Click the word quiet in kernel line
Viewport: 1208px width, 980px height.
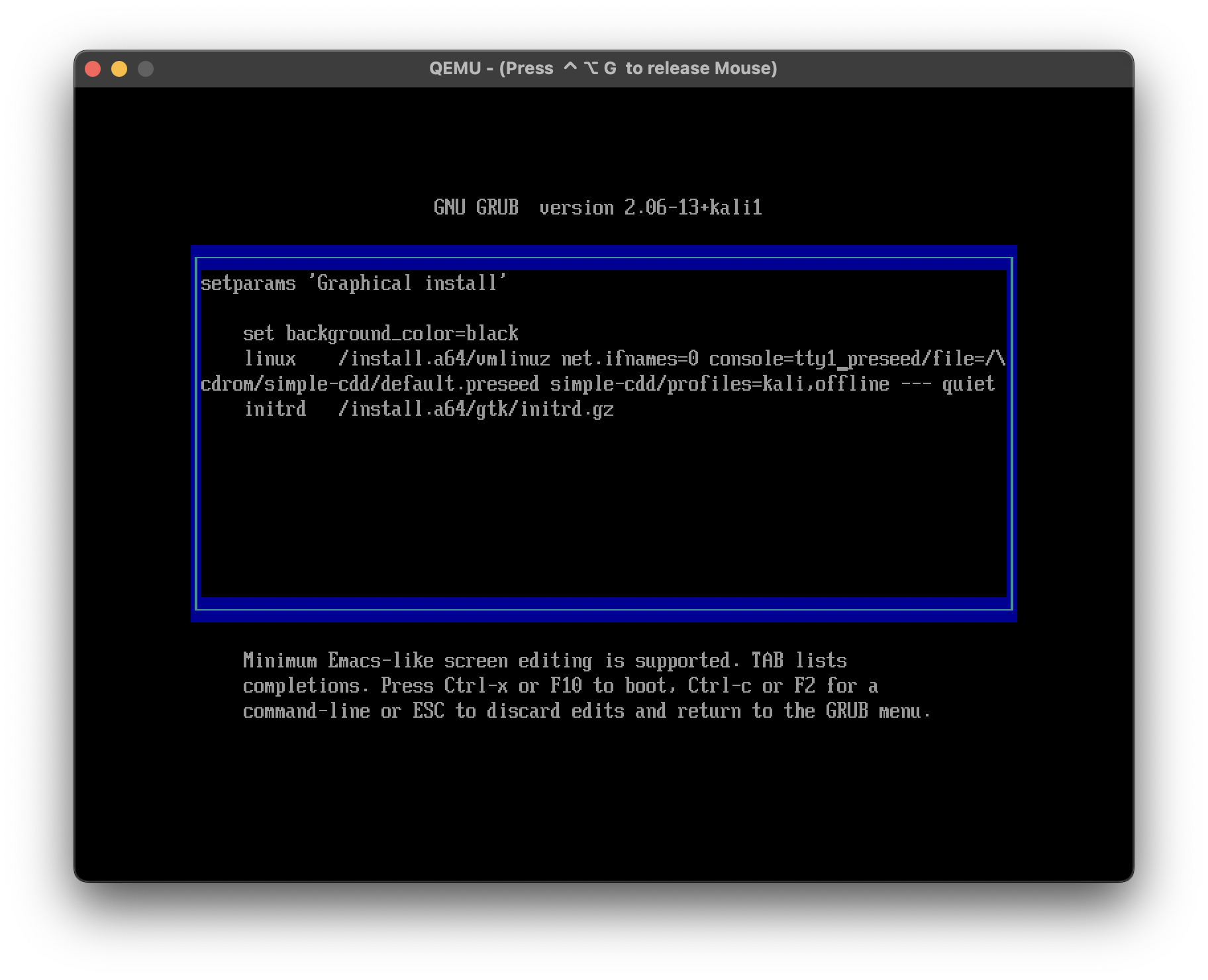(x=968, y=384)
